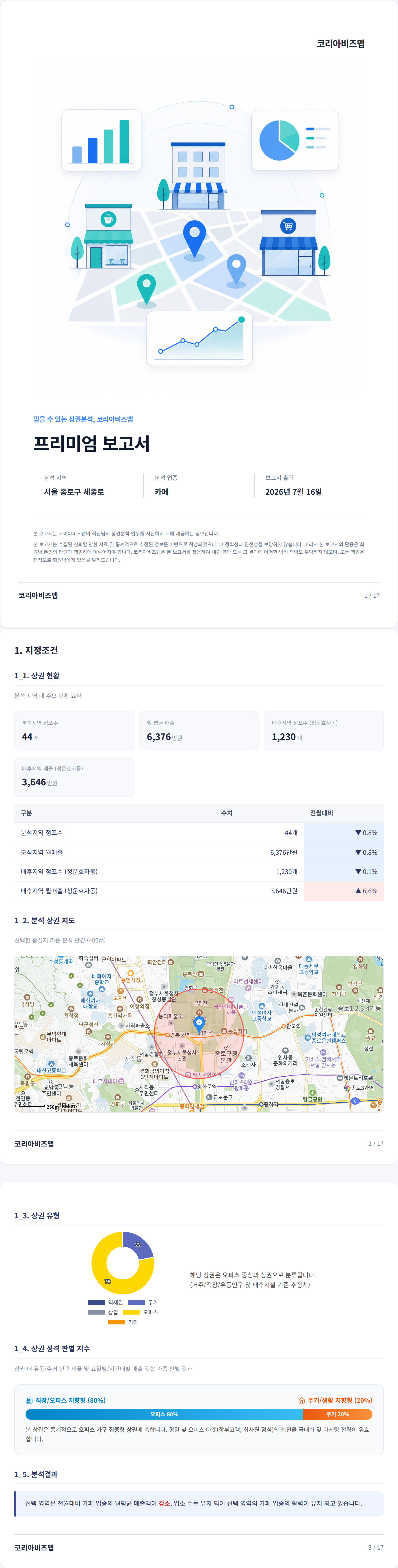Screen dimensions: 398x1568
Task: Click the 월 평균 매출 card showing 6,376
Action: (199, 731)
